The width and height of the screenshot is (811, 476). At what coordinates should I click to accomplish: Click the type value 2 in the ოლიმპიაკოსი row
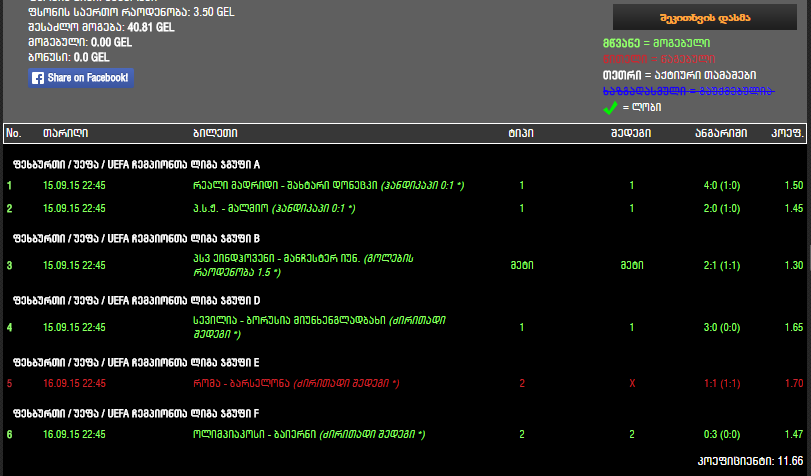522,435
